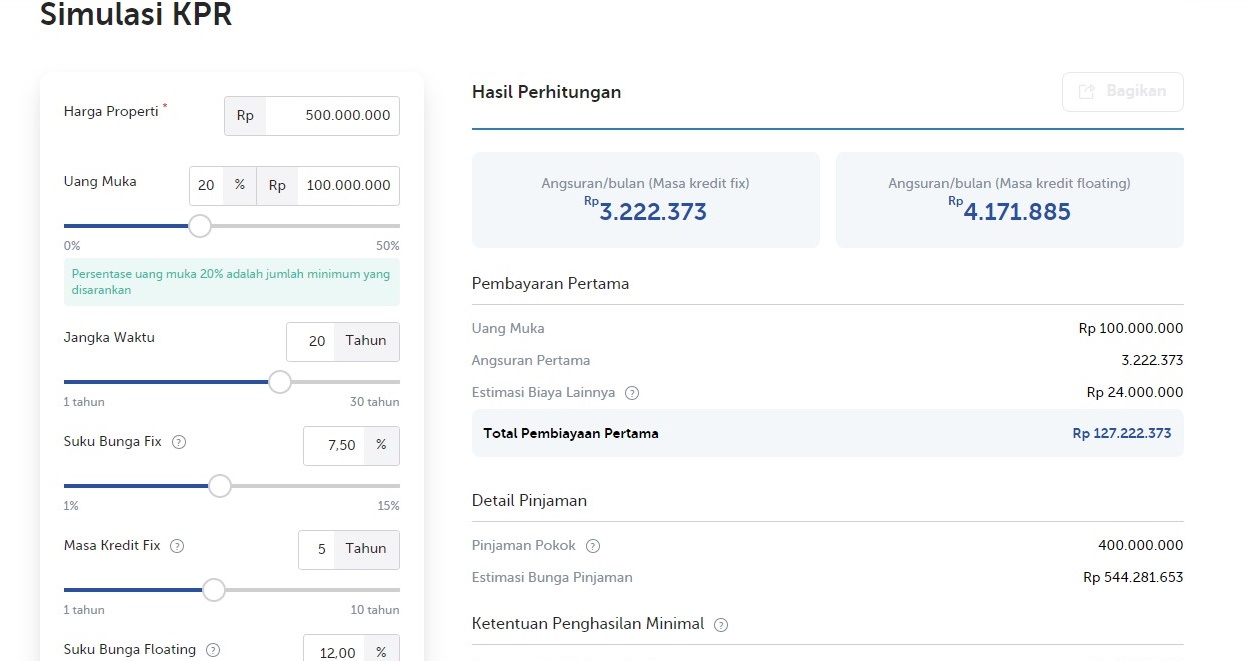Select the Jangka Waktu year input field
This screenshot has width=1249, height=661.
[315, 341]
